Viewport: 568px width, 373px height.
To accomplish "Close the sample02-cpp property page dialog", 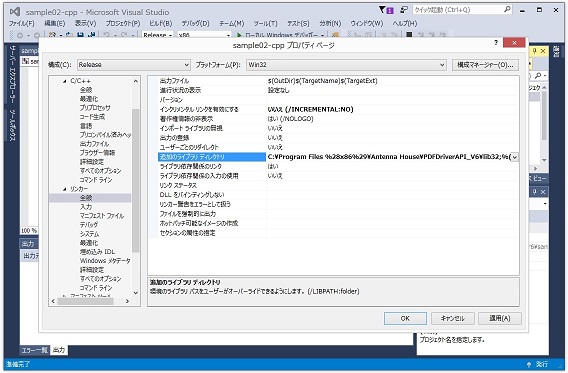I will pyautogui.click(x=514, y=43).
